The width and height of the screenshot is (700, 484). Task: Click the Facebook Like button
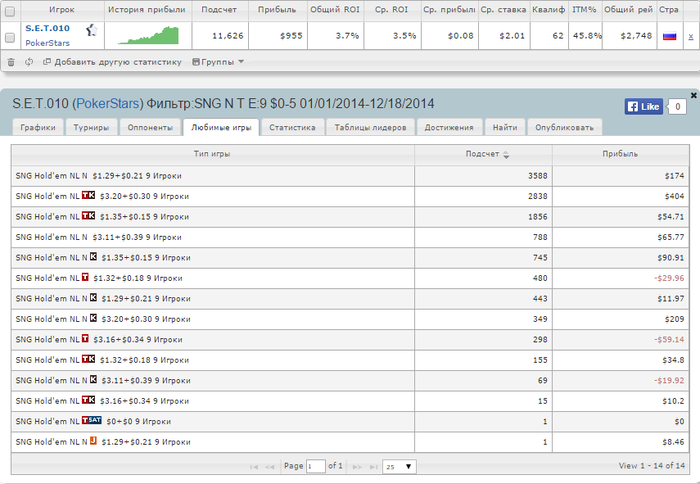(x=643, y=106)
